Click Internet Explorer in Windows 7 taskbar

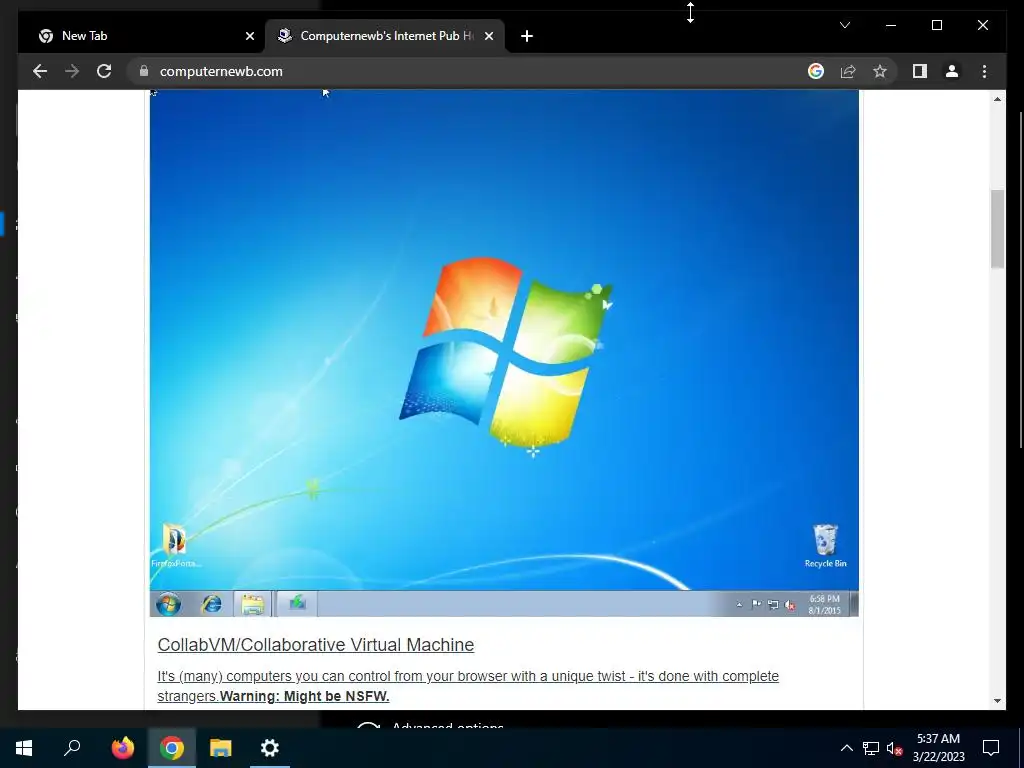coord(211,604)
